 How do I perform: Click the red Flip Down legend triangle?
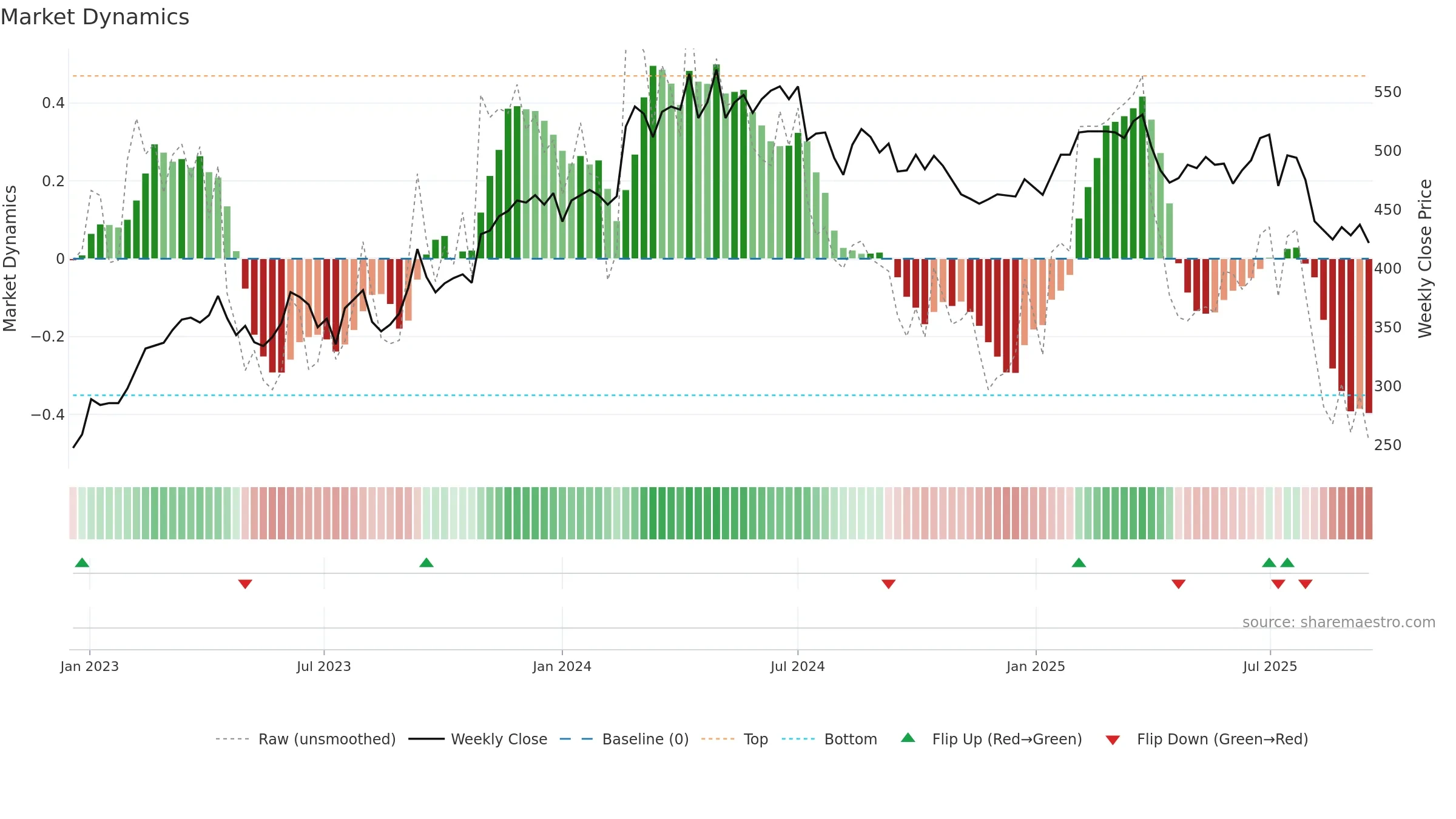point(1113,740)
